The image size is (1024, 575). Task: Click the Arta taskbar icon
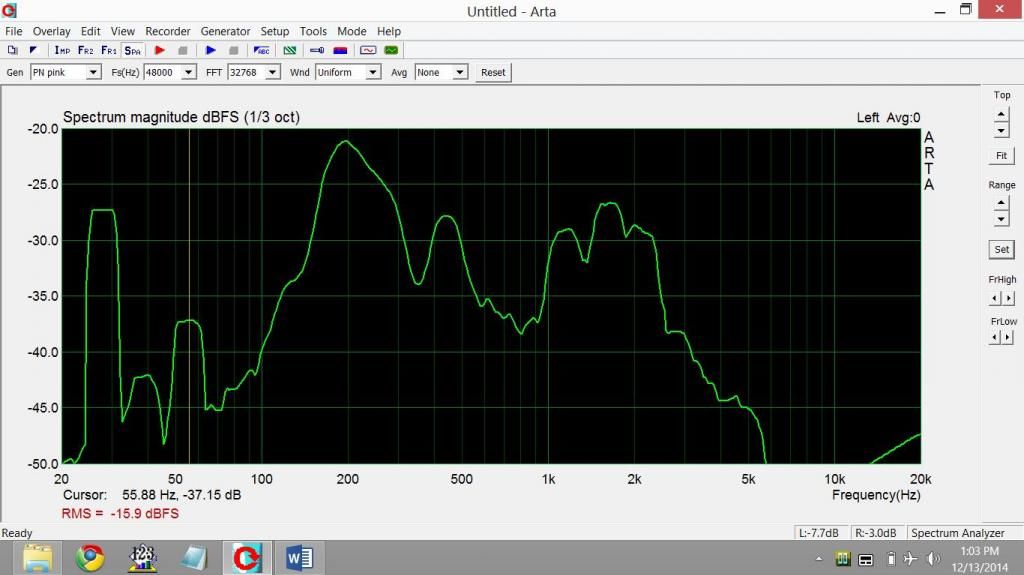[247, 558]
